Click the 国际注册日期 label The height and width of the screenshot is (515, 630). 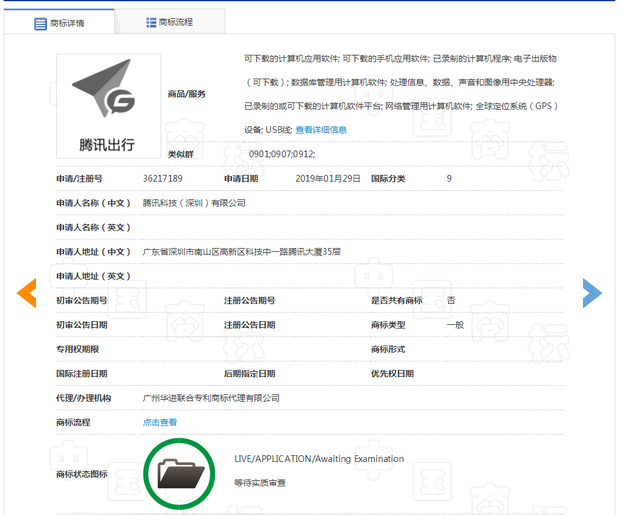[x=82, y=374]
